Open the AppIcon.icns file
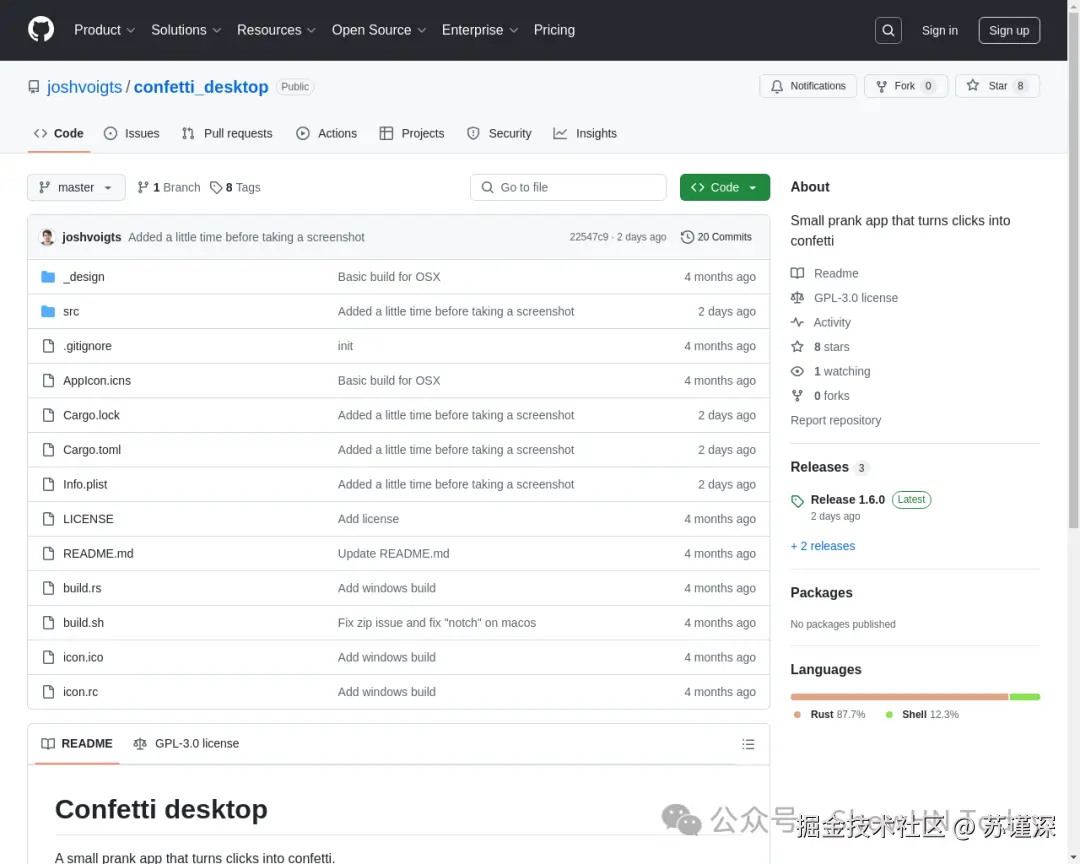1080x864 pixels. click(97, 380)
